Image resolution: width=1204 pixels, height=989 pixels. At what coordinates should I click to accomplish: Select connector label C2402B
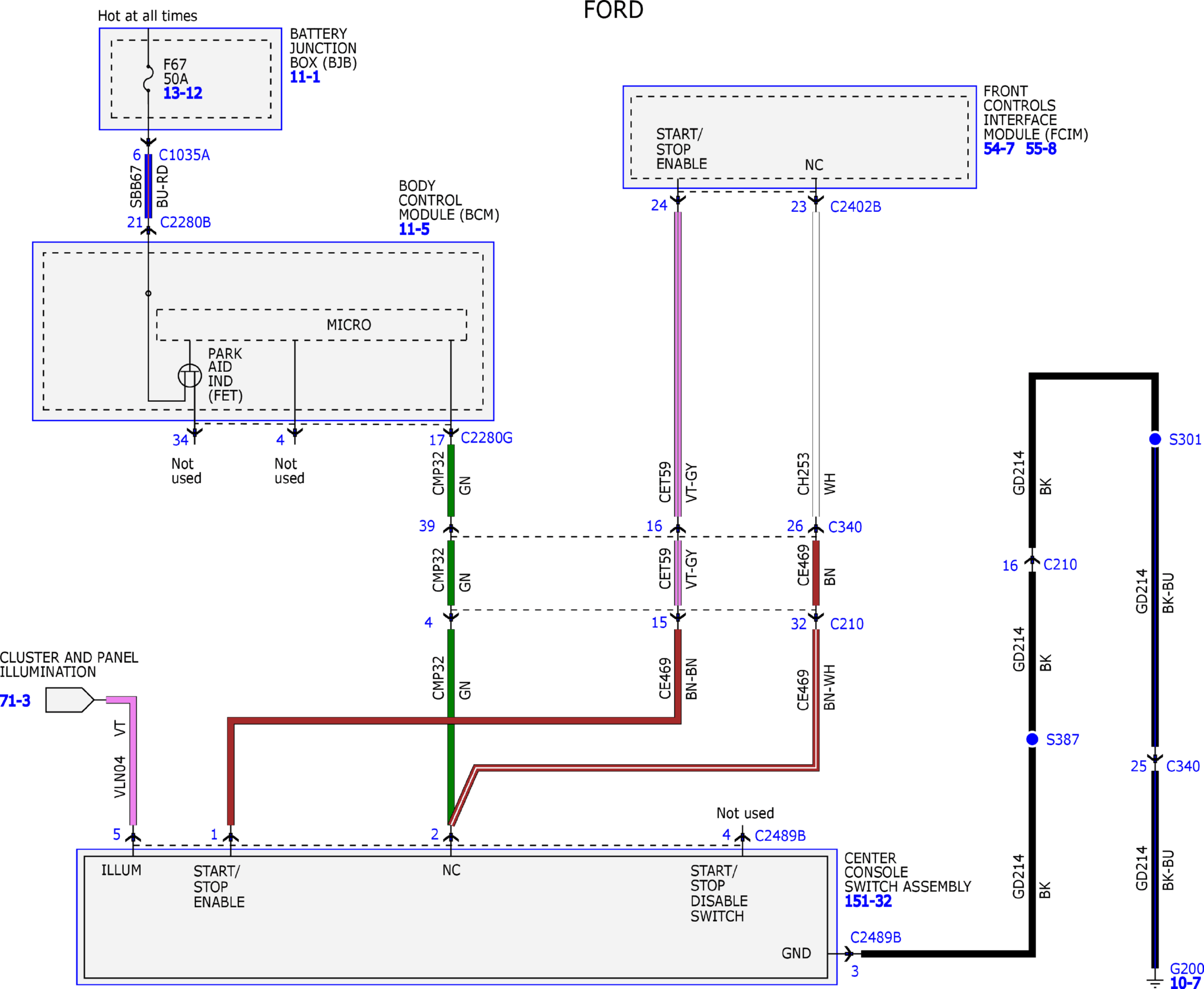point(855,207)
